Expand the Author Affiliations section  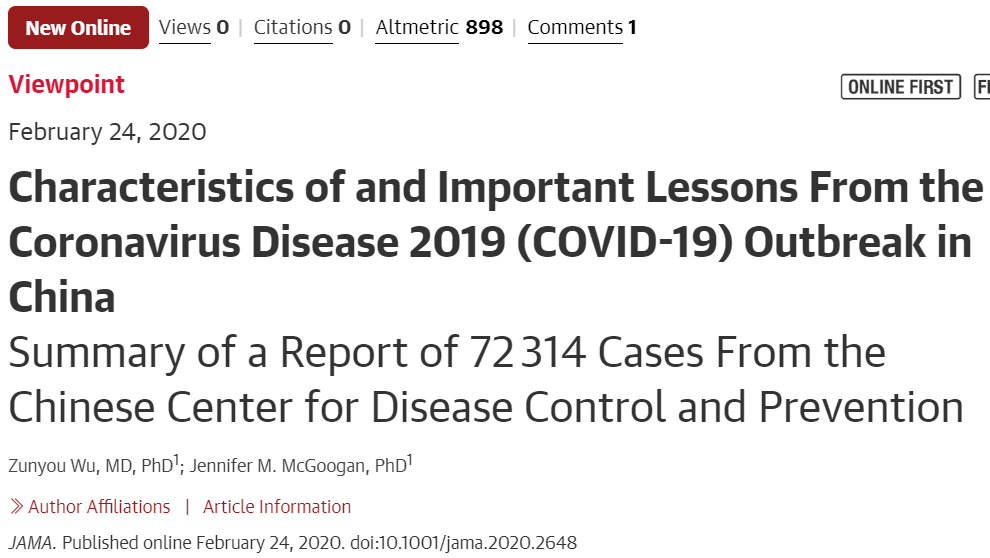pos(99,506)
